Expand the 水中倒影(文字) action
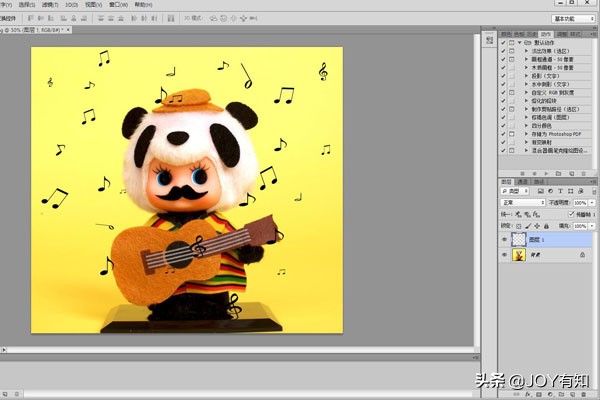This screenshot has width=600, height=400. point(526,84)
